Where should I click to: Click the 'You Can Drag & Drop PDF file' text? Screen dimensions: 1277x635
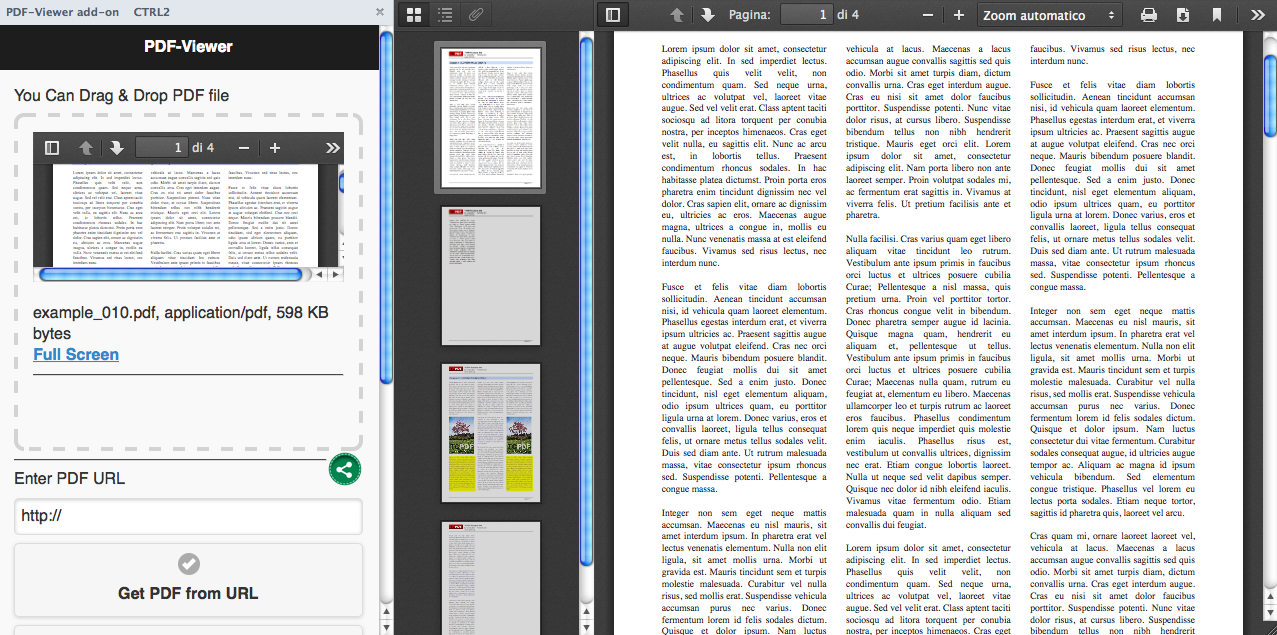(x=121, y=96)
